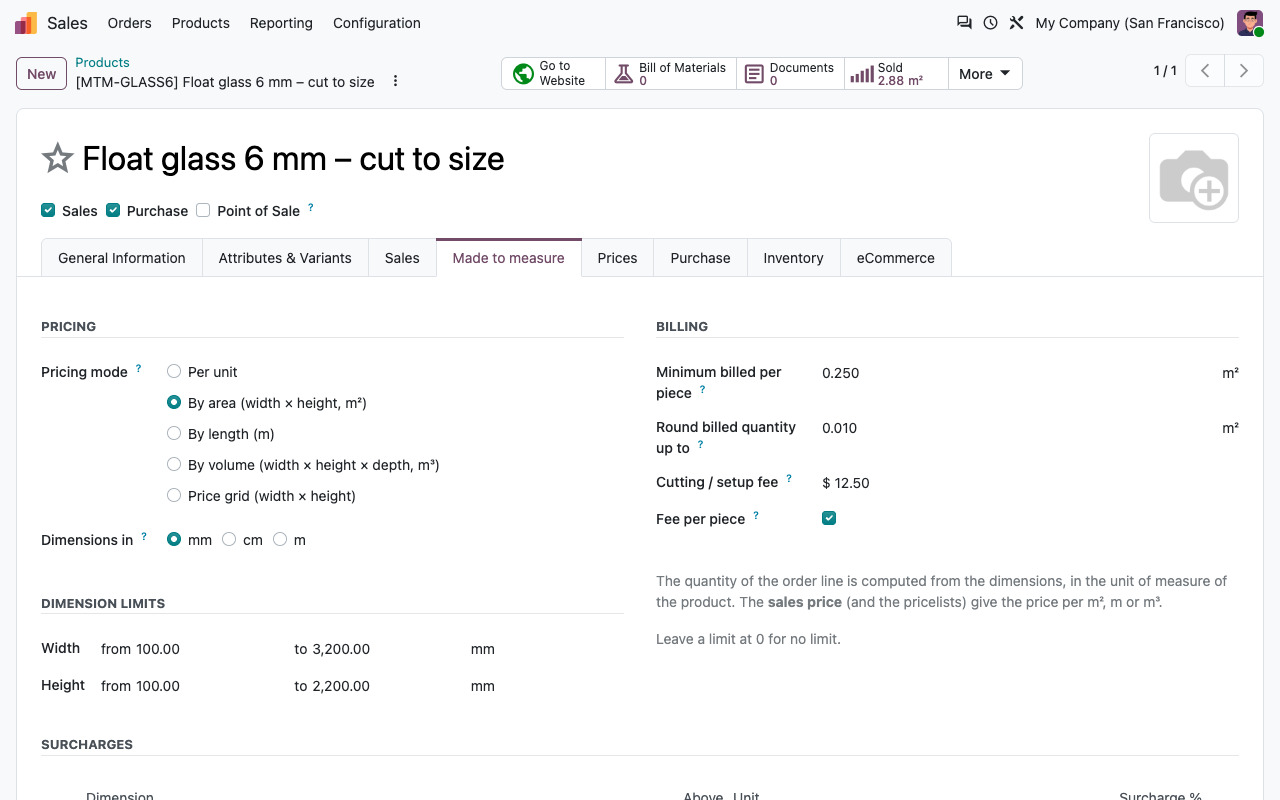
Task: Show help tooltip for Fee per piece
Action: click(756, 515)
